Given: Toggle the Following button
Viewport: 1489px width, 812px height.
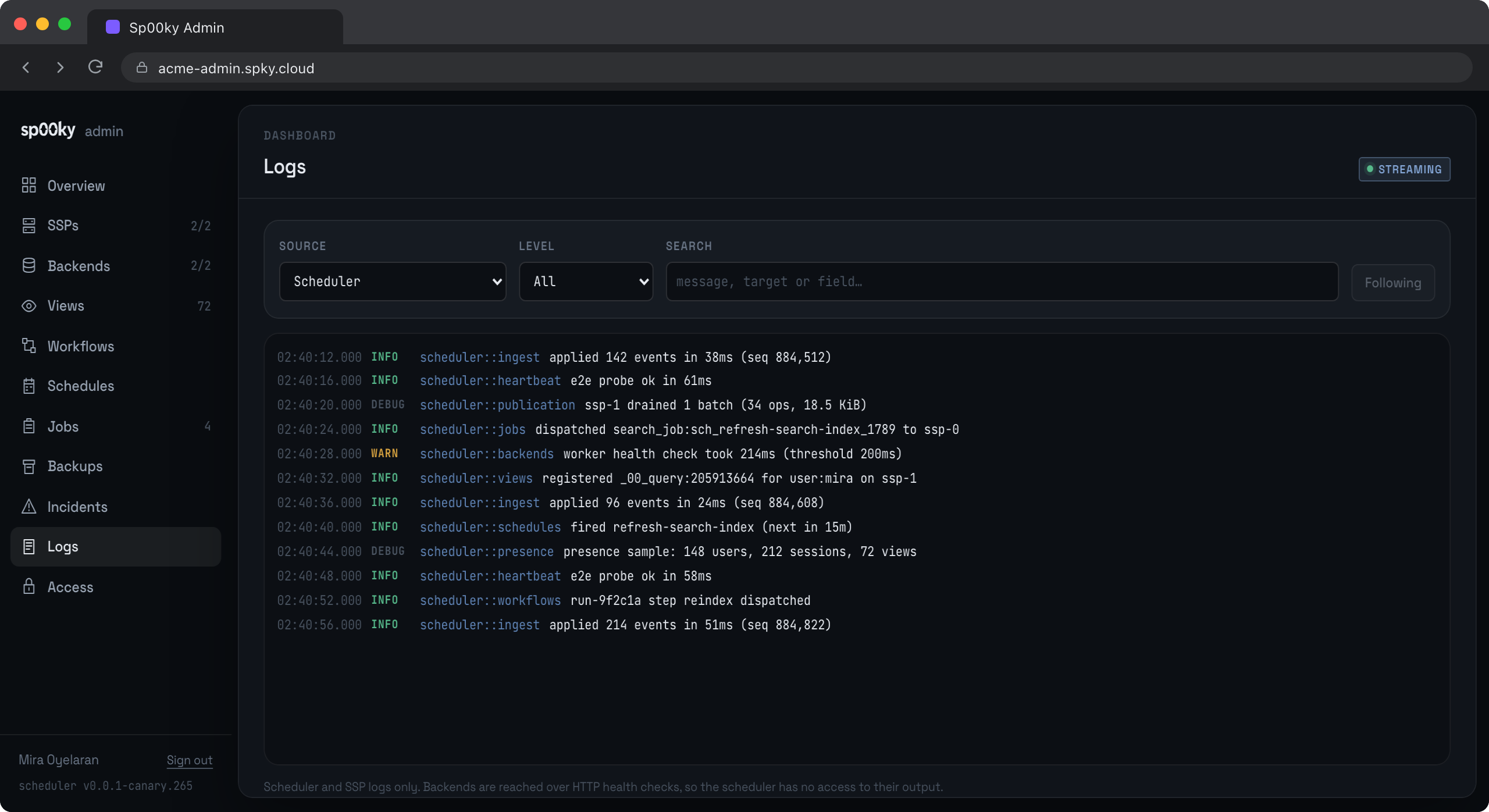Looking at the screenshot, I should (1393, 283).
